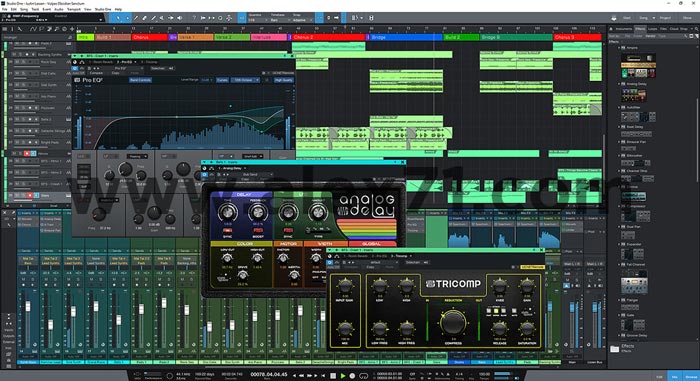This screenshot has height=381, width=700.
Task: Open Level Range dropdown in Pro EQ
Action: click(x=206, y=80)
